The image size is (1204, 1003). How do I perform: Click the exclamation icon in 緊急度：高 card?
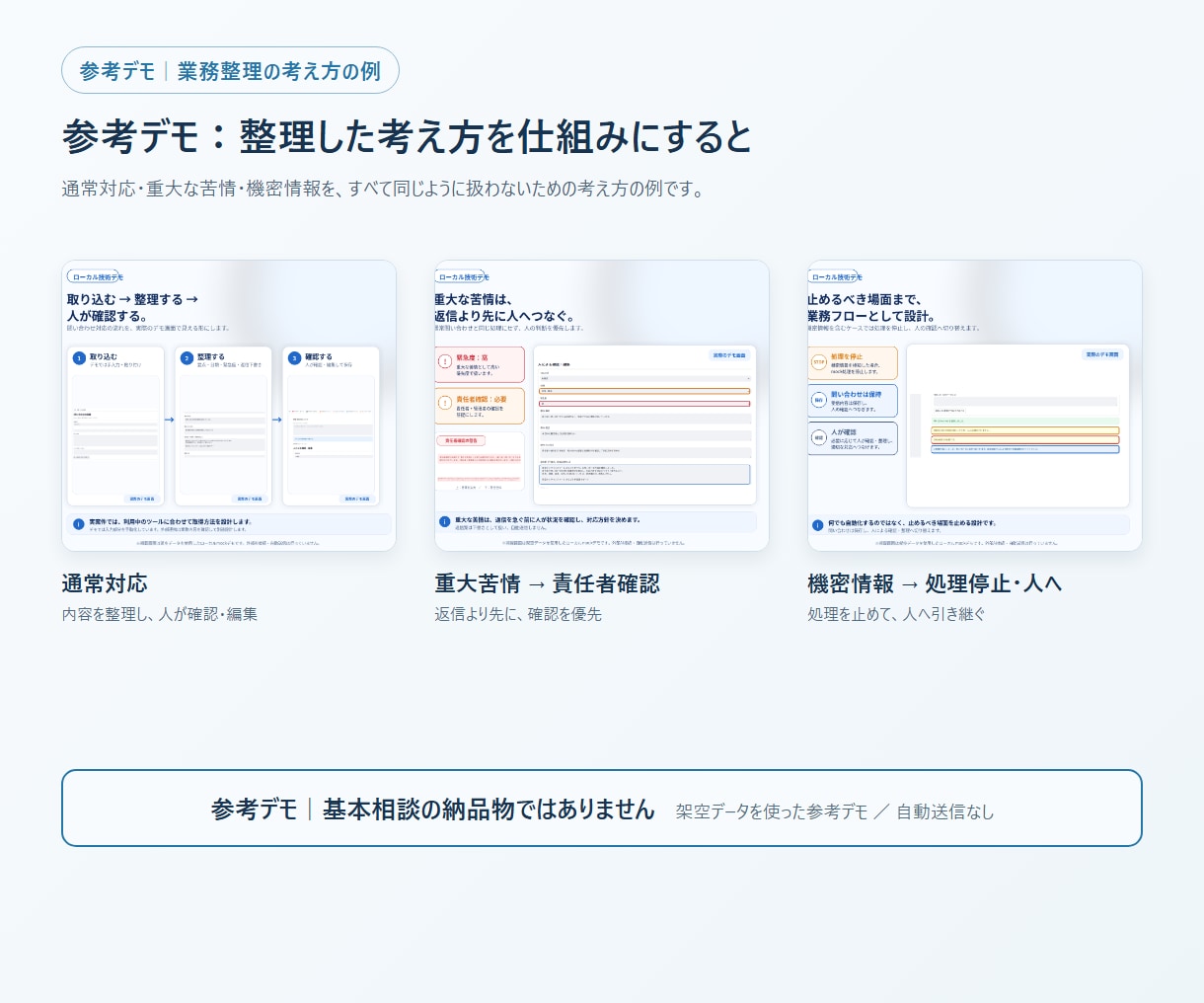445,362
